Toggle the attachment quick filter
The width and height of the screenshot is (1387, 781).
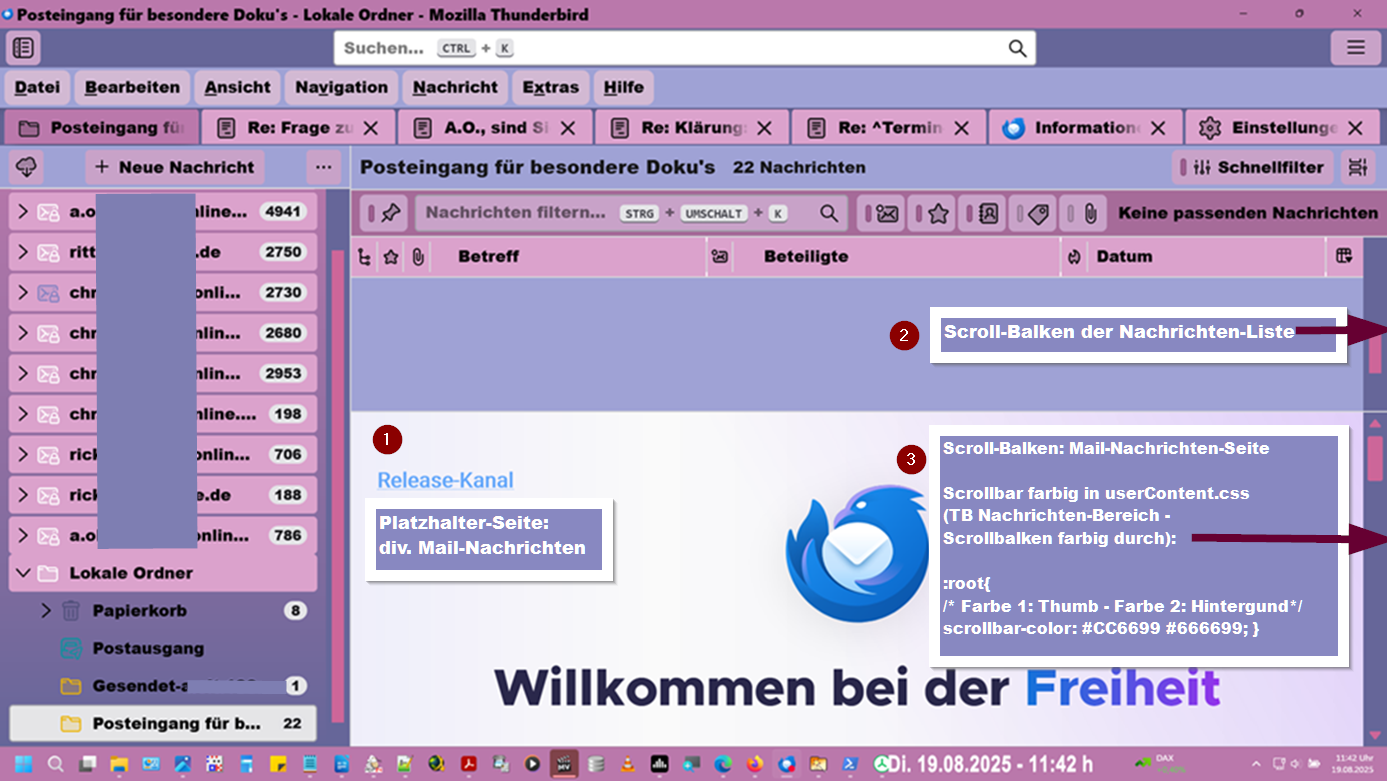pyautogui.click(x=1083, y=213)
